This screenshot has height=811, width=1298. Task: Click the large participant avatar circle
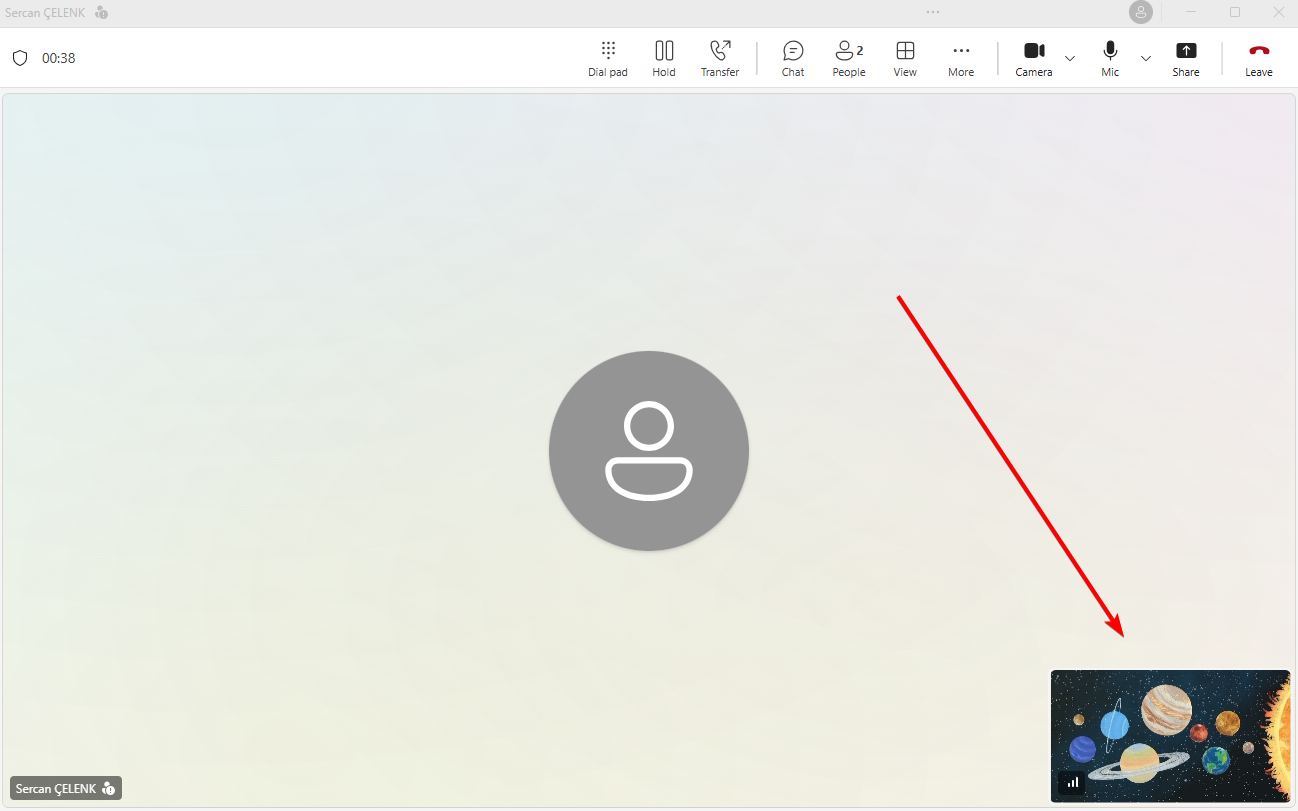coord(649,451)
